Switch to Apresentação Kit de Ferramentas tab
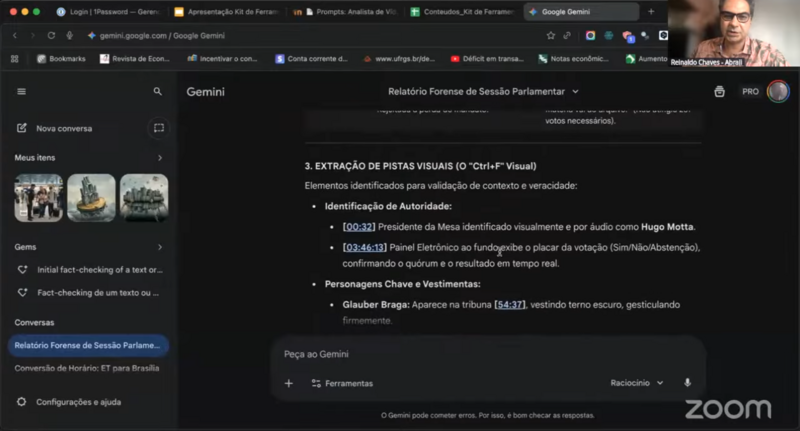The width and height of the screenshot is (800, 431). [x=227, y=12]
